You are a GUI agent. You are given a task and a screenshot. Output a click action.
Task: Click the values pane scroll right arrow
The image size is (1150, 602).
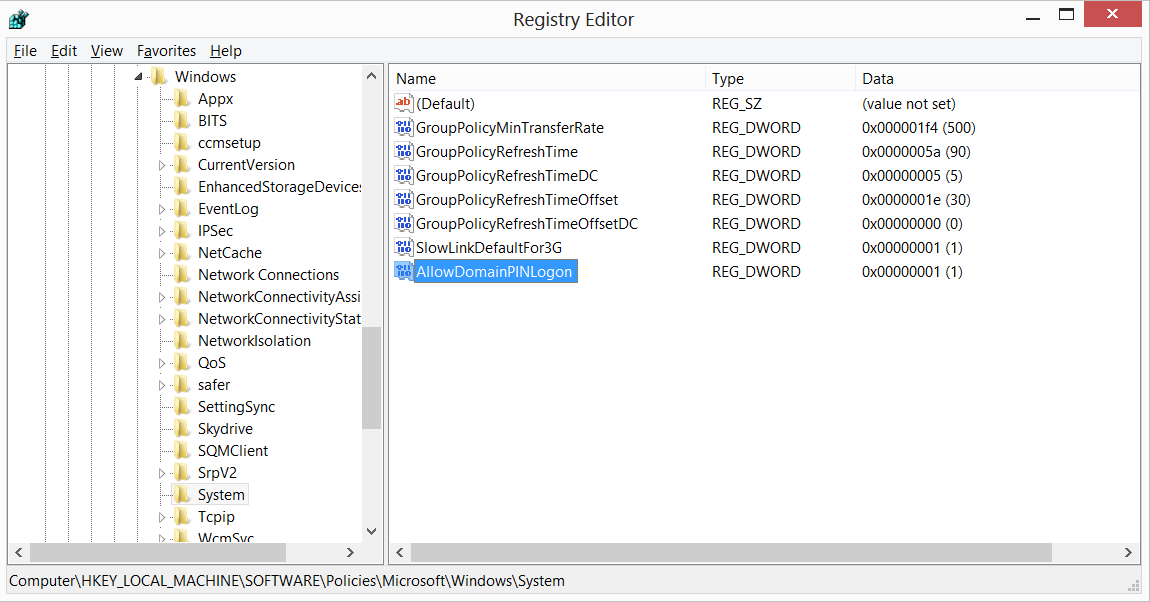pyautogui.click(x=1128, y=552)
